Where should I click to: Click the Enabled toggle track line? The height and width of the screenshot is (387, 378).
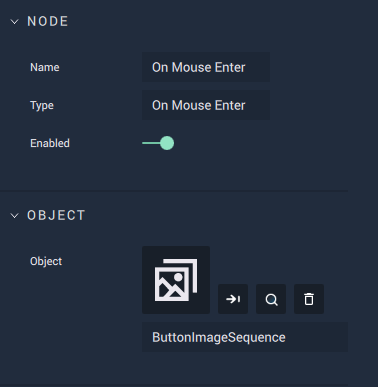tap(151, 143)
